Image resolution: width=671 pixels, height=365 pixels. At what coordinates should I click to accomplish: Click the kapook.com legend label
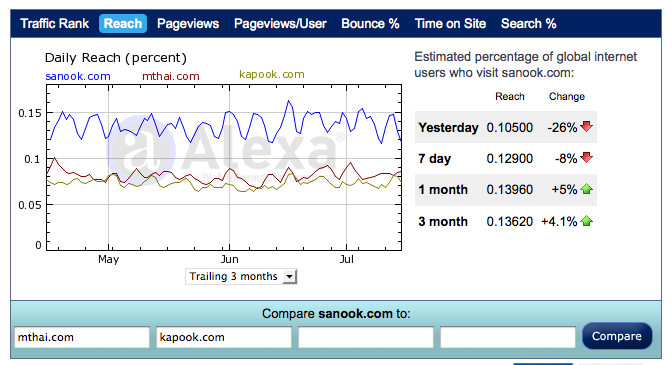tap(272, 74)
